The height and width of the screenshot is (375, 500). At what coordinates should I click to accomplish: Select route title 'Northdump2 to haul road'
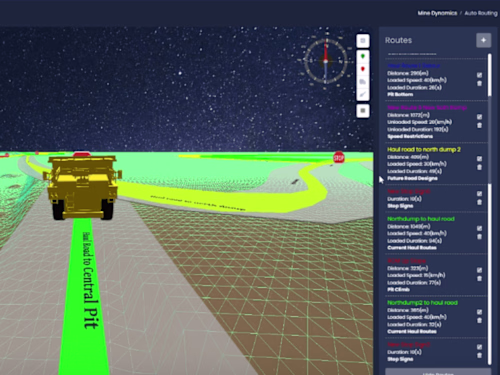pos(422,302)
